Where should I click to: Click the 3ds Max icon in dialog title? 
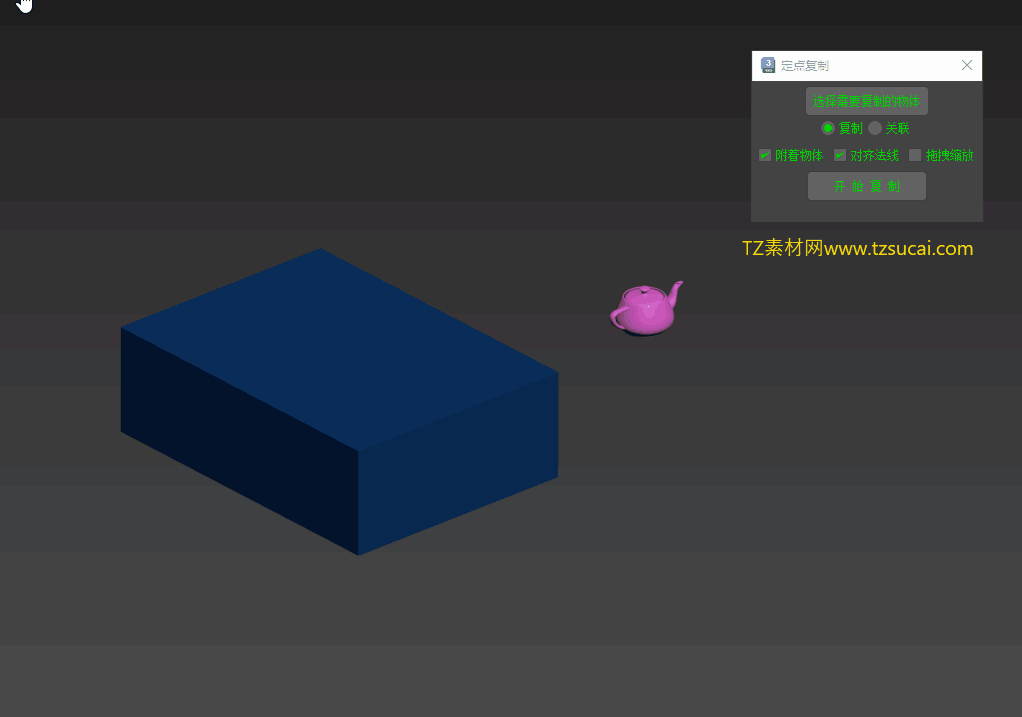point(768,65)
